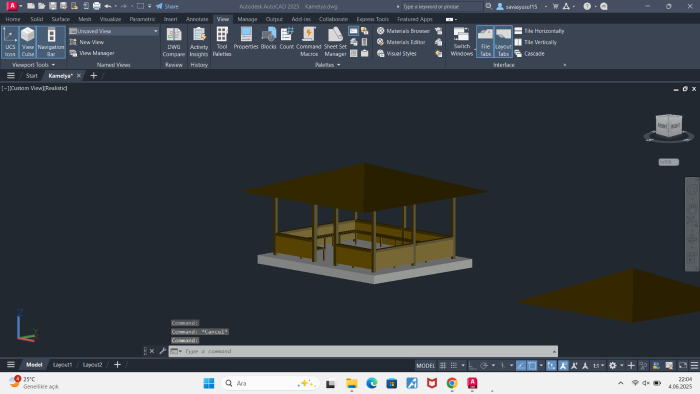The width and height of the screenshot is (700, 394).
Task: Open command line recent commands dropdown
Action: tap(175, 351)
